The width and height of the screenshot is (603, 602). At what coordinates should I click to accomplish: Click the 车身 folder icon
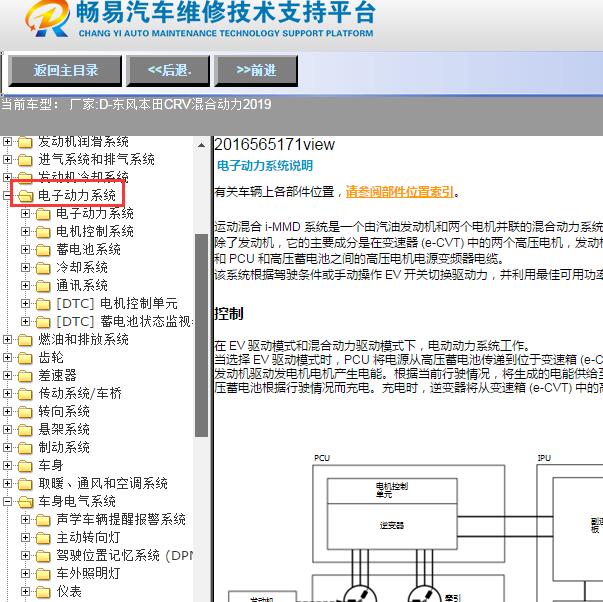pos(25,466)
